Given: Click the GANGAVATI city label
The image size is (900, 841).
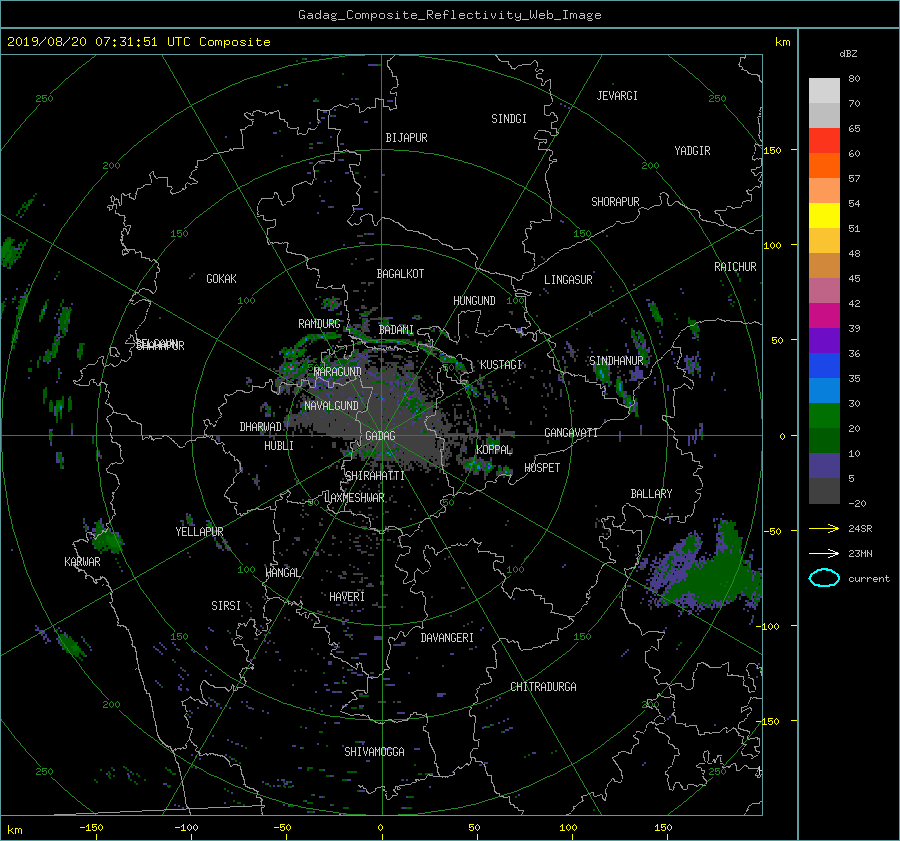Looking at the screenshot, I should (571, 433).
